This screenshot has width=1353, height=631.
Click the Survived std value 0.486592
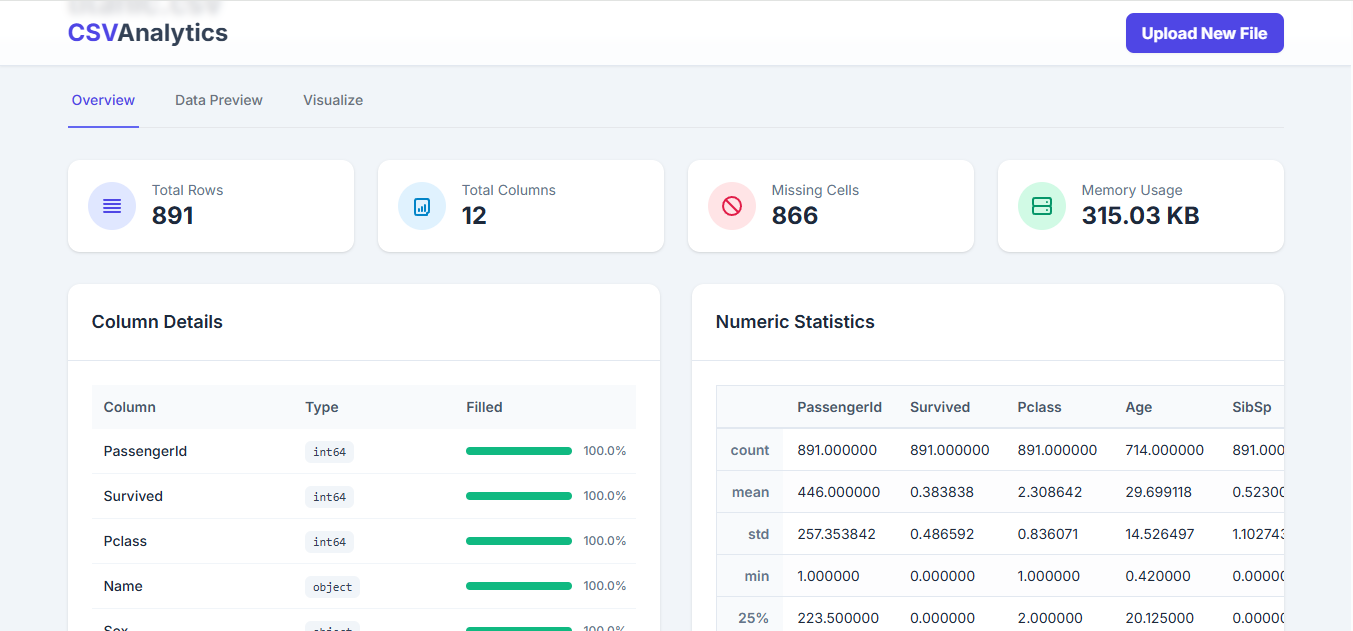(942, 534)
